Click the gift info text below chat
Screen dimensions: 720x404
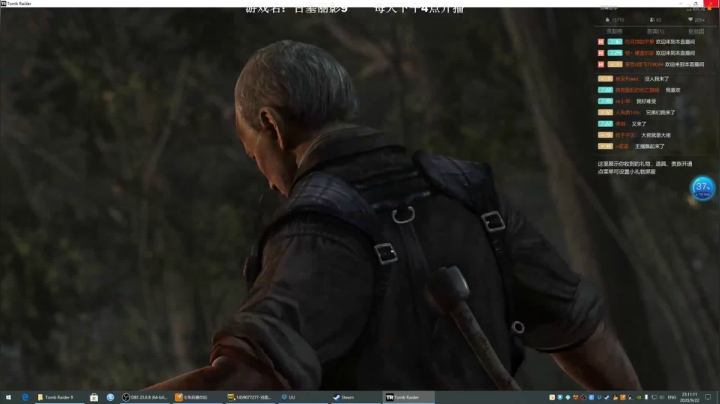[645, 168]
